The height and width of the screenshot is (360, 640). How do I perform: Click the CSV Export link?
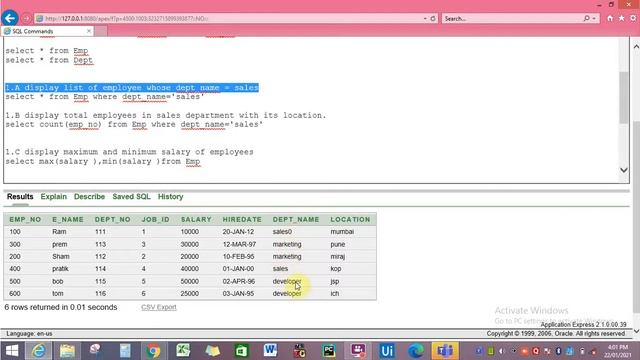pos(159,307)
